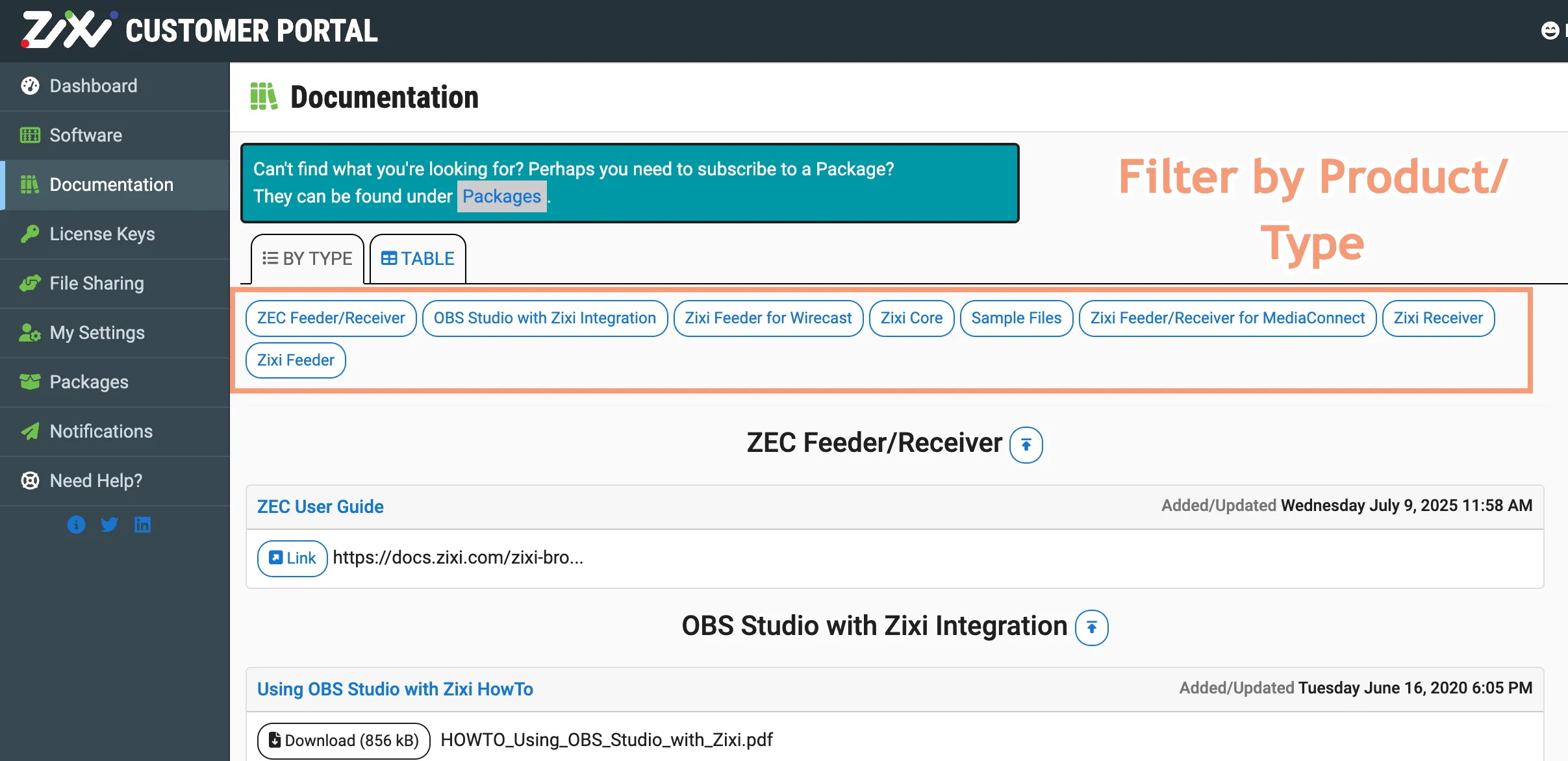Follow the Packages link in the banner
The height and width of the screenshot is (761, 1568).
[501, 196]
